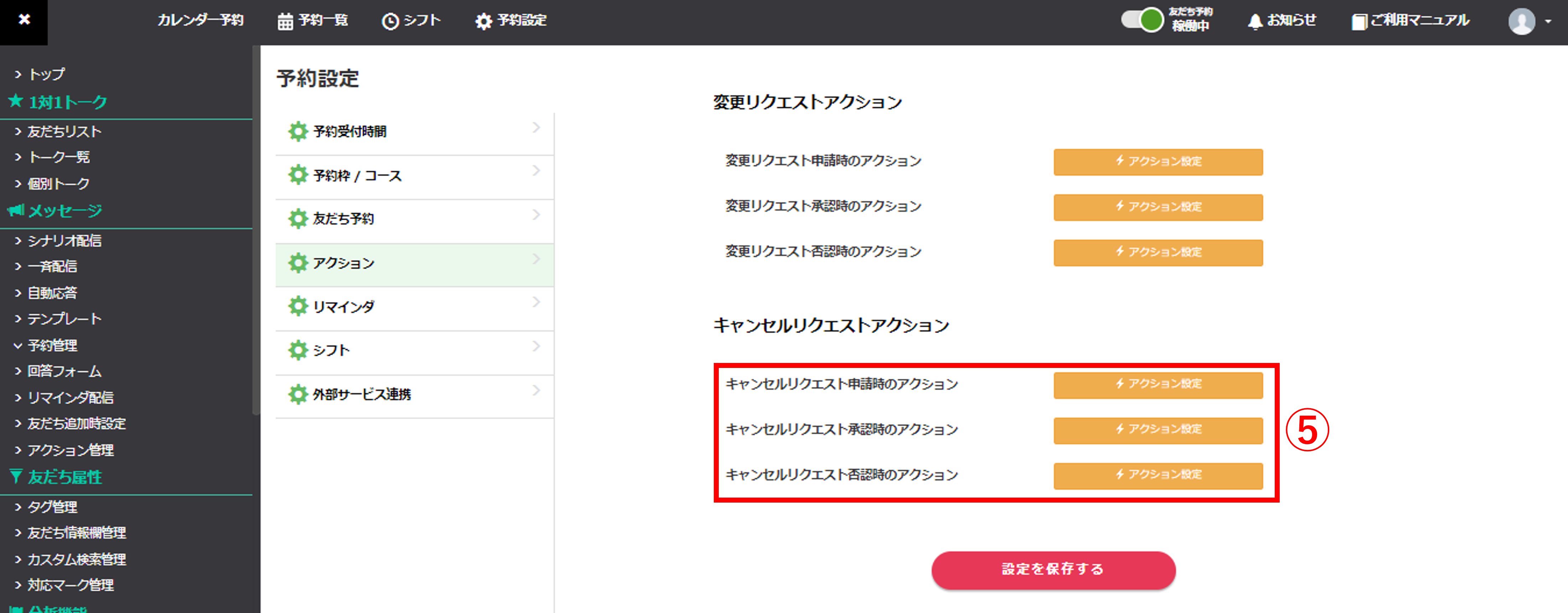Image resolution: width=1568 pixels, height=613 pixels.
Task: Set action for 変更リクエスト申請時
Action: point(1158,162)
